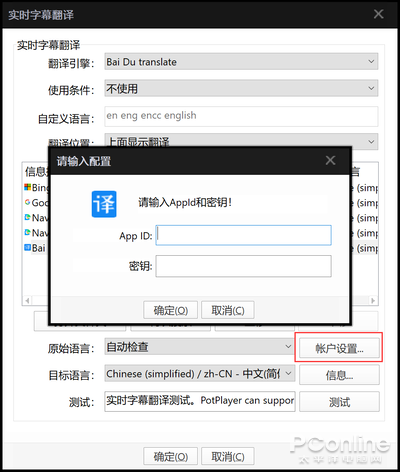This screenshot has height=472, width=400.
Task: Close the 请输入配置 dialog
Action: pyautogui.click(x=330, y=160)
